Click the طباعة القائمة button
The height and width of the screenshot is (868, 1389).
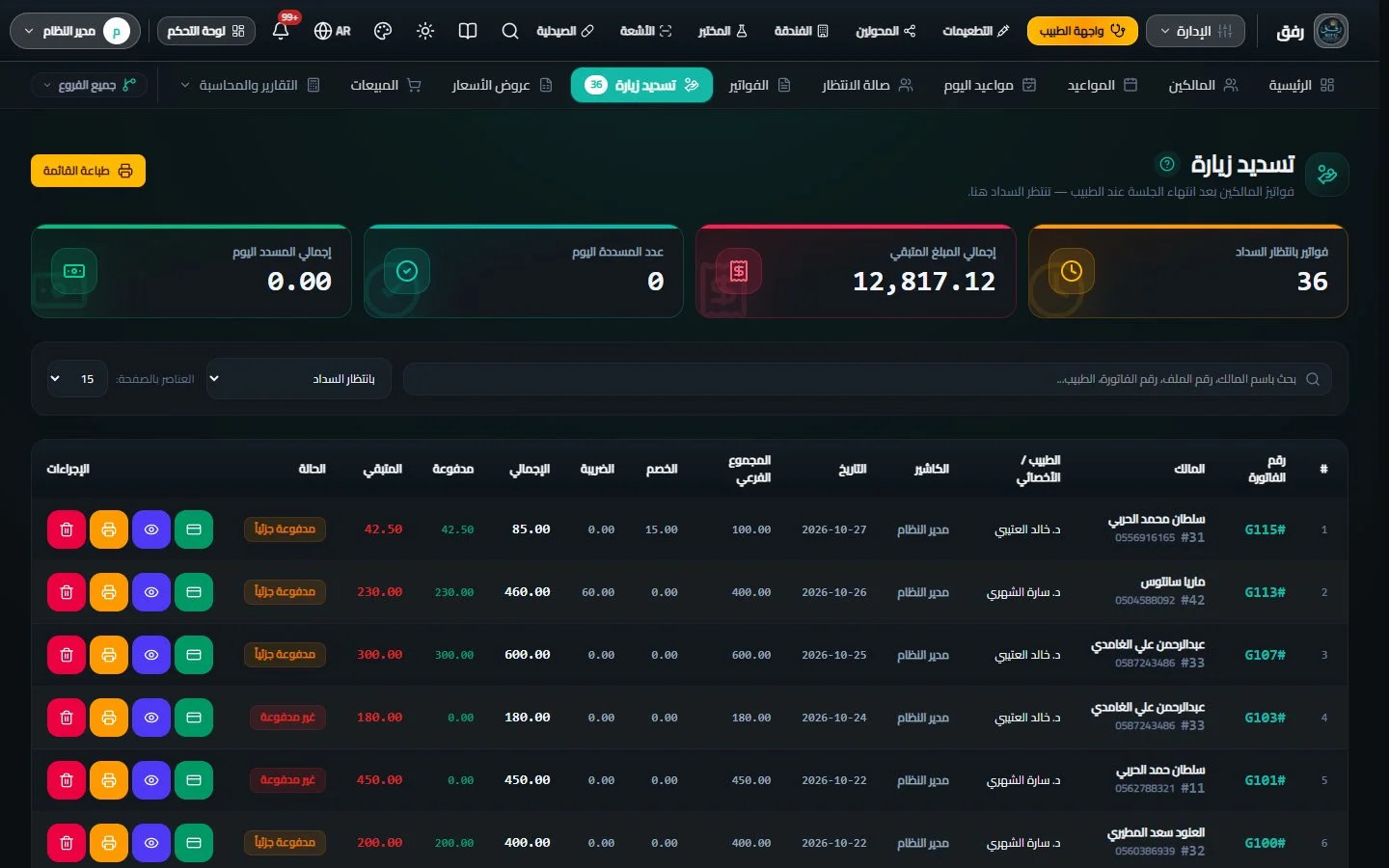(x=88, y=171)
